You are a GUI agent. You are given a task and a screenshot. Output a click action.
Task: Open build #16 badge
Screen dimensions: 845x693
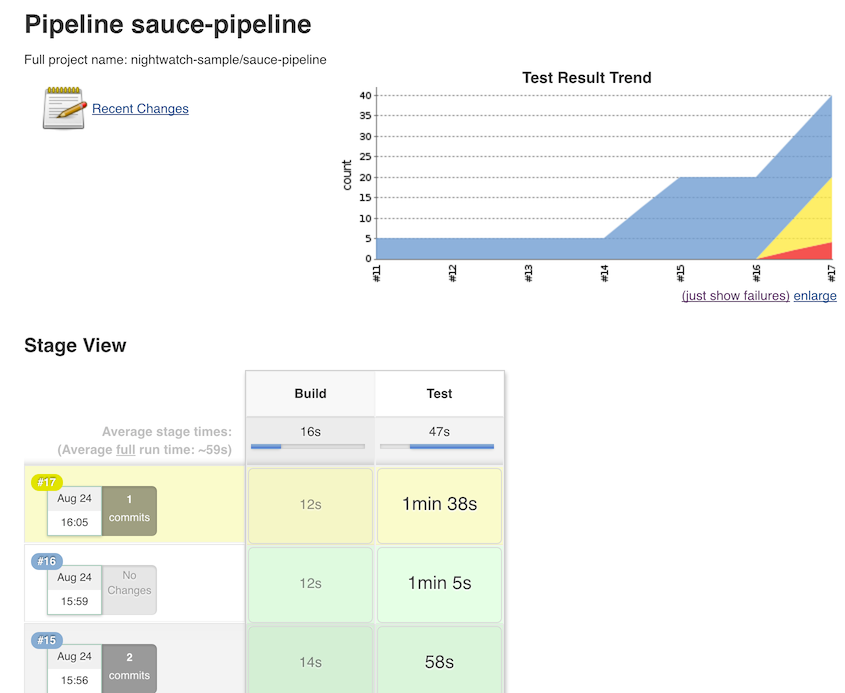(47, 561)
